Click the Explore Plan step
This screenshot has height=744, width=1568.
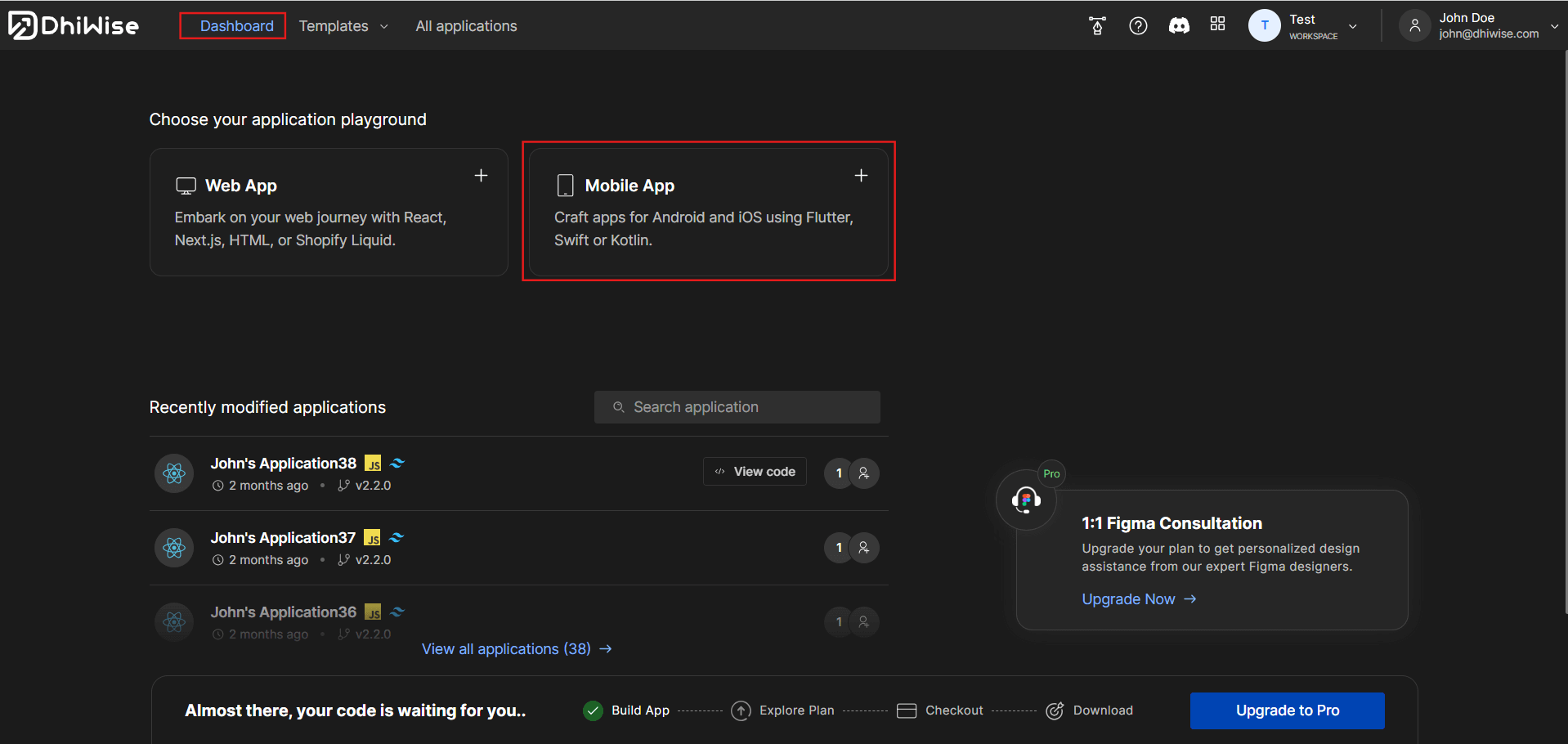click(x=782, y=710)
